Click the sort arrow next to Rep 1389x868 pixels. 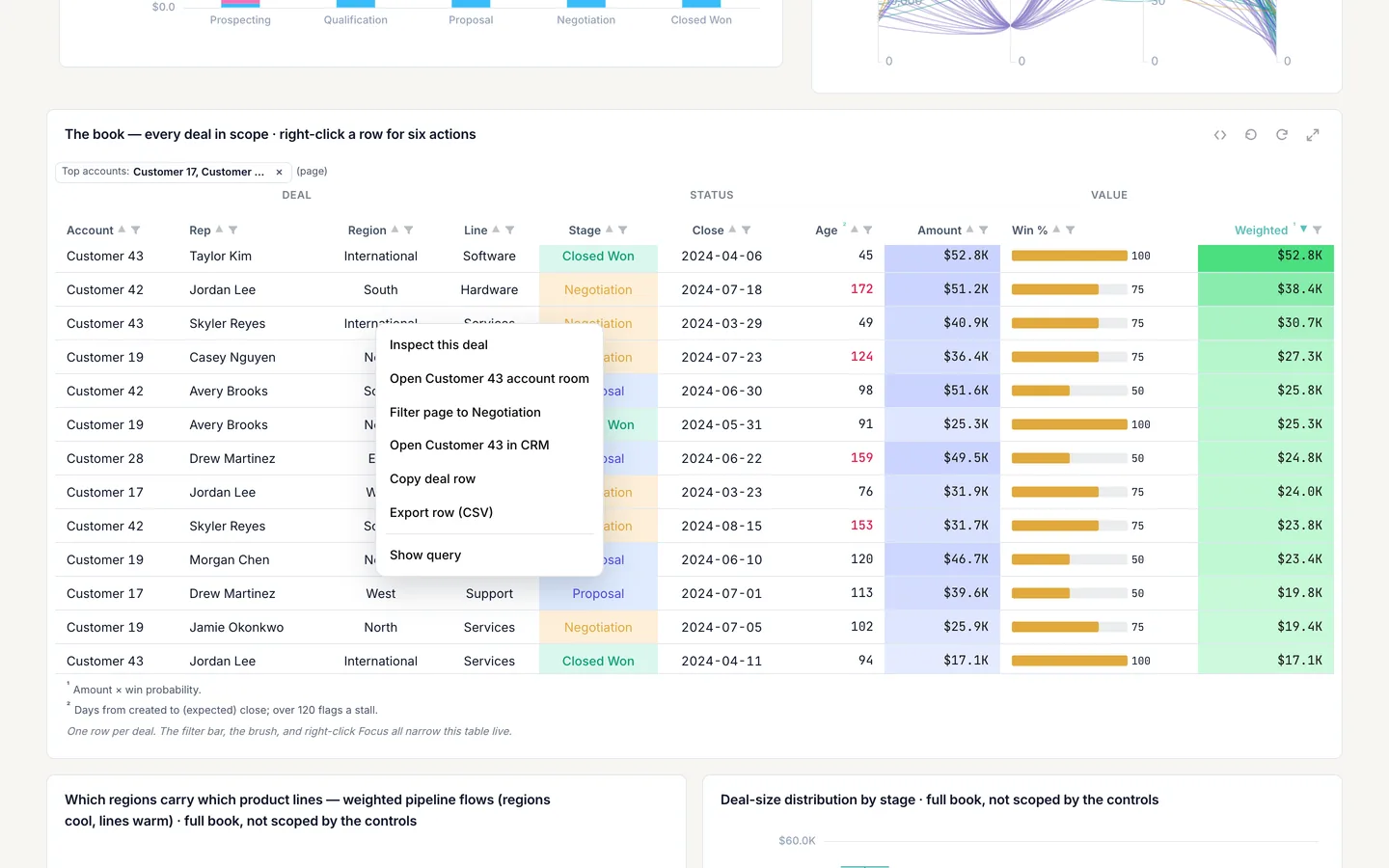click(x=219, y=230)
